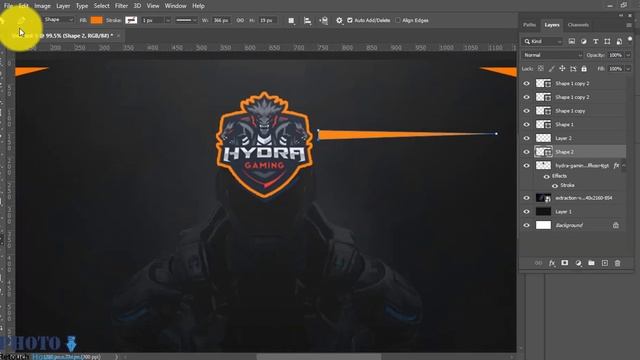Delete layer trash icon
The image size is (640, 360).
click(x=618, y=263)
